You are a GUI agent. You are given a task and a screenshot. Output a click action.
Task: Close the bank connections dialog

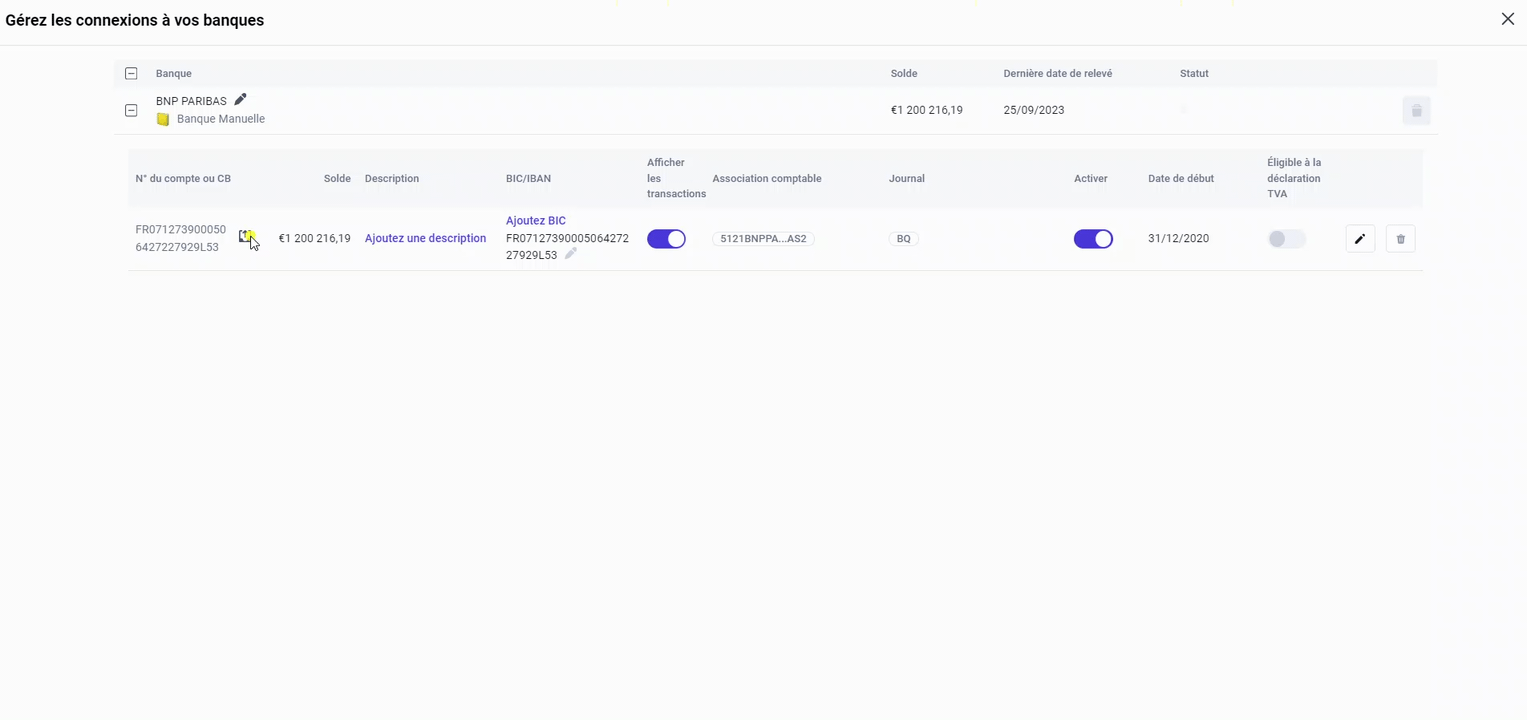pyautogui.click(x=1508, y=19)
